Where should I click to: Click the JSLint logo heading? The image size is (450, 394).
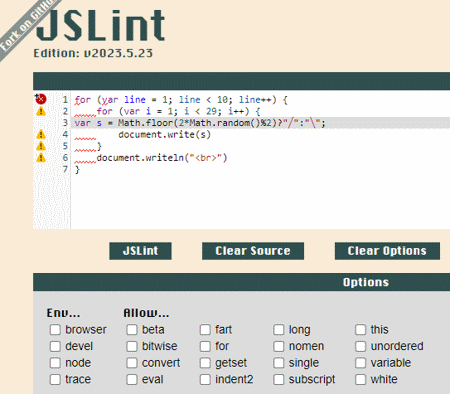[100, 25]
